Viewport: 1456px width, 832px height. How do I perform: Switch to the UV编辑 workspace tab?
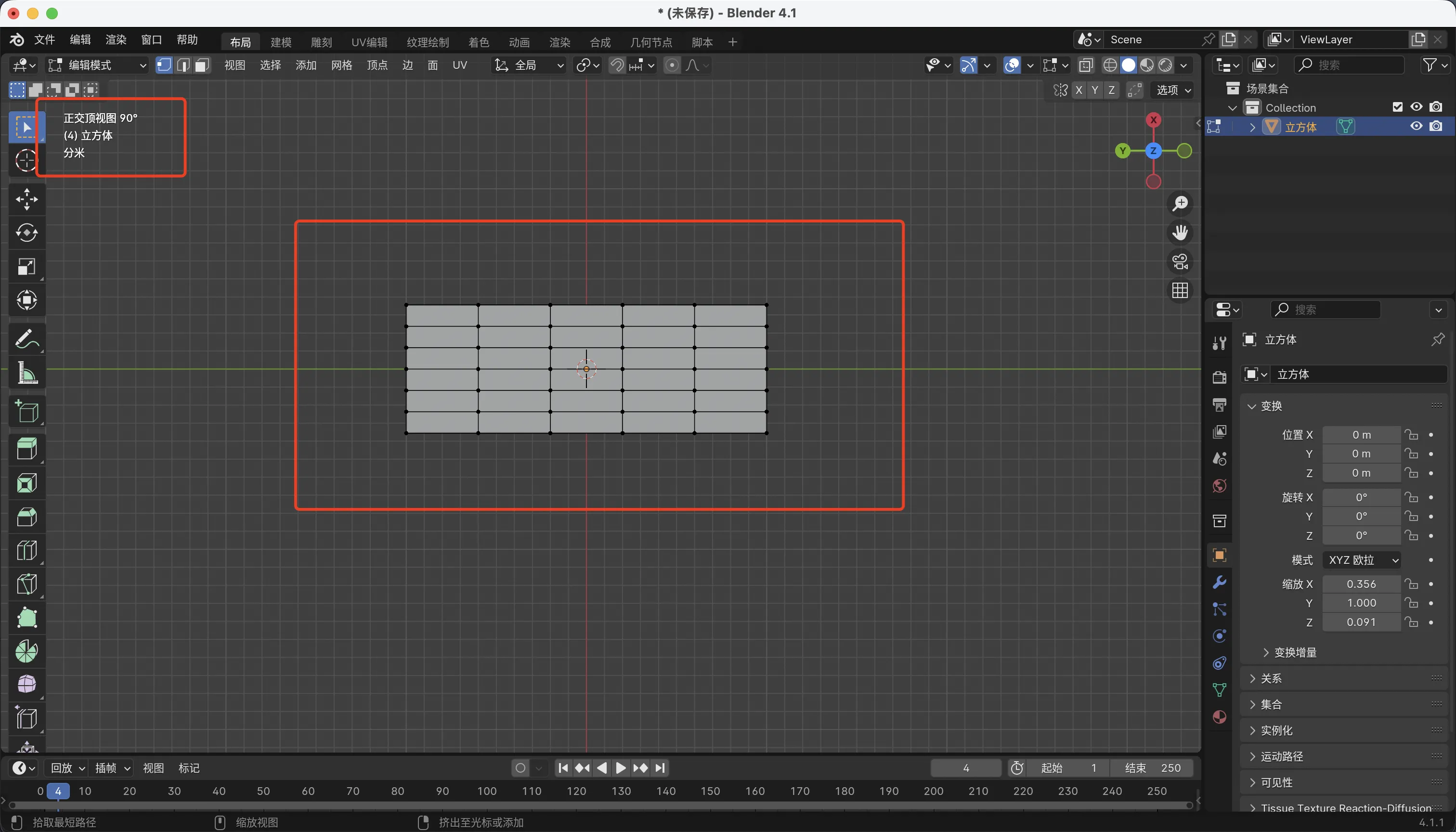click(369, 42)
